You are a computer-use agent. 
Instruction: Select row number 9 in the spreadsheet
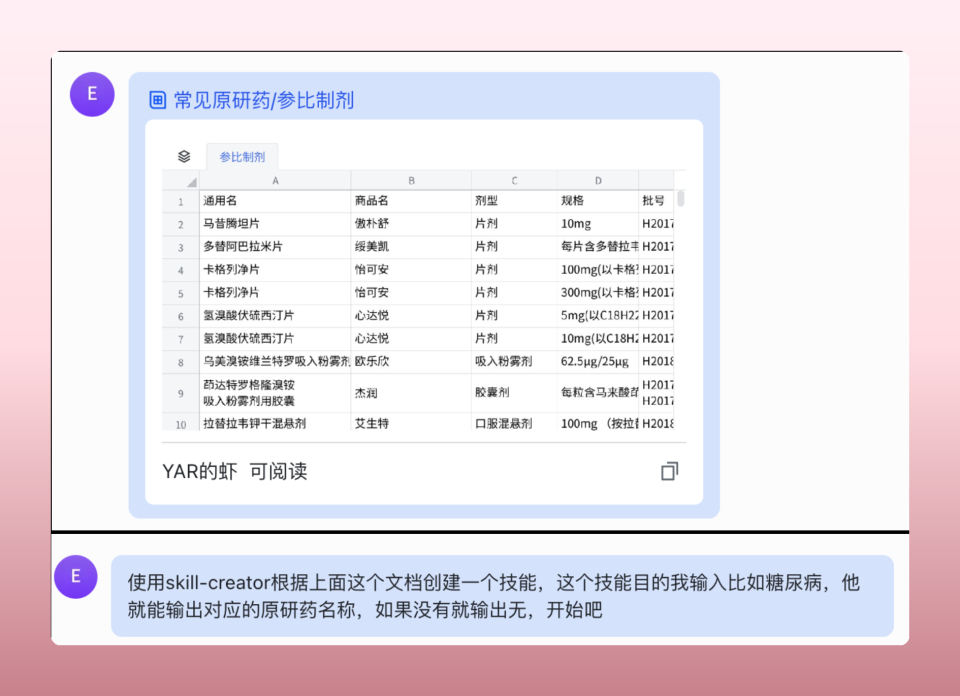pos(179,393)
